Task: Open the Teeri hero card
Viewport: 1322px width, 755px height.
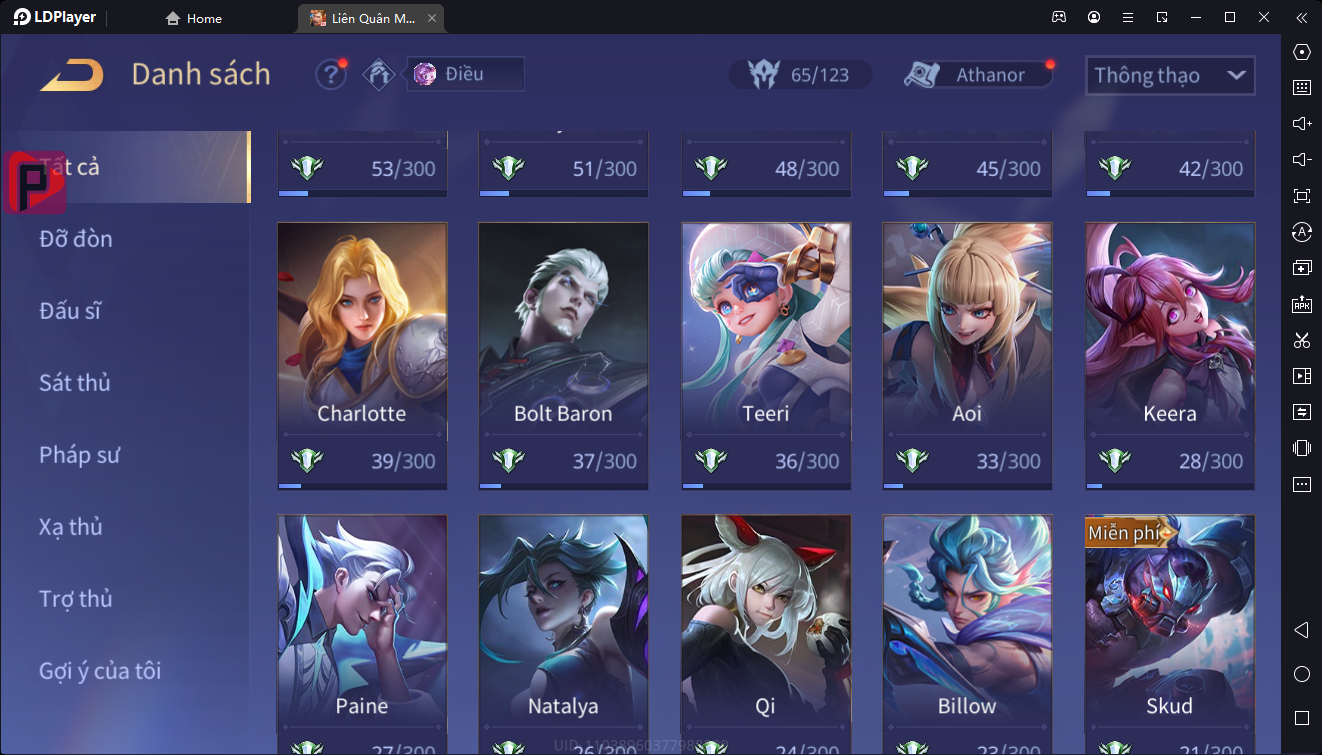Action: tap(766, 357)
